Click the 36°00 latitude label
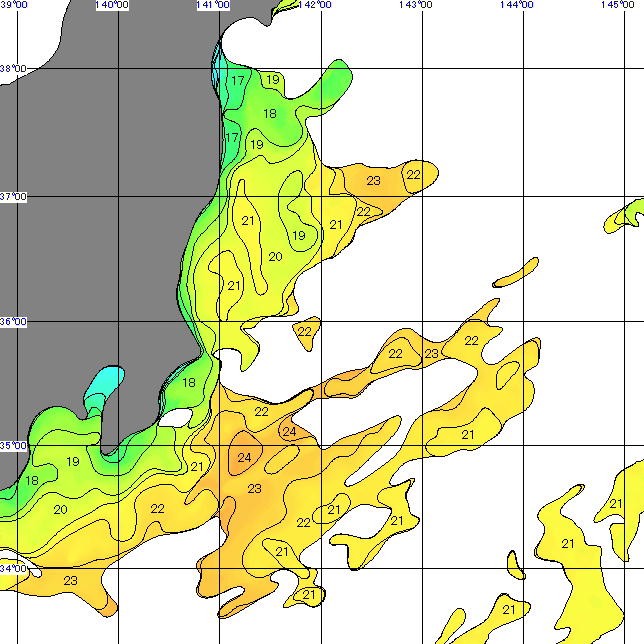 point(13,322)
